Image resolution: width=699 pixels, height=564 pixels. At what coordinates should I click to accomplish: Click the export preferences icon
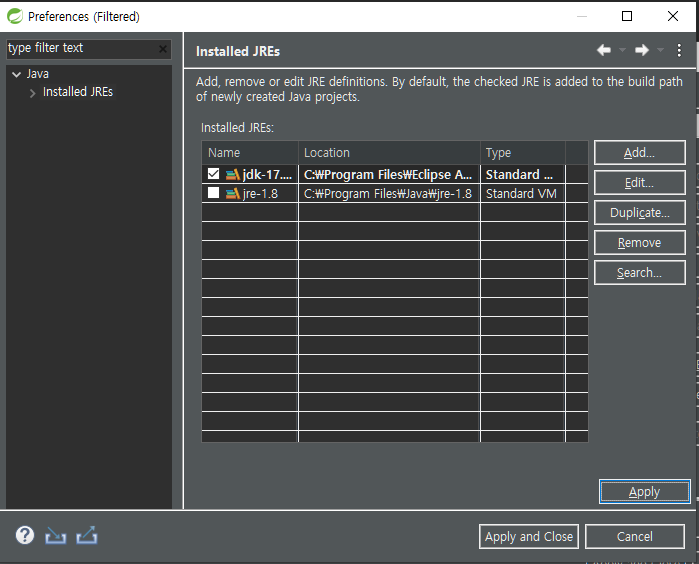(86, 535)
